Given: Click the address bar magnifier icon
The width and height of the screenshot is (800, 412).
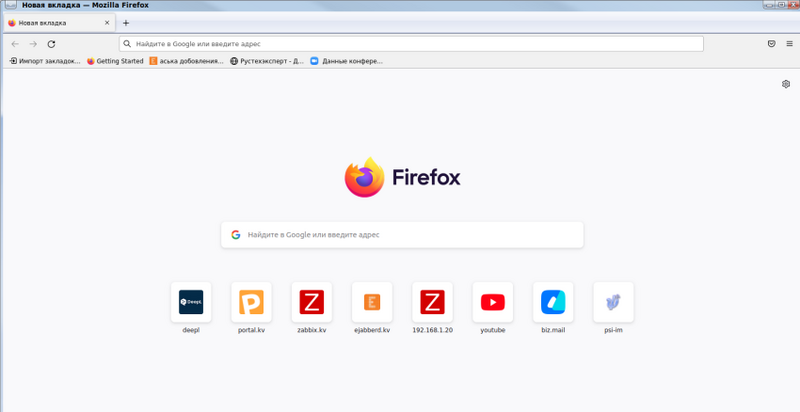Looking at the screenshot, I should (x=128, y=44).
